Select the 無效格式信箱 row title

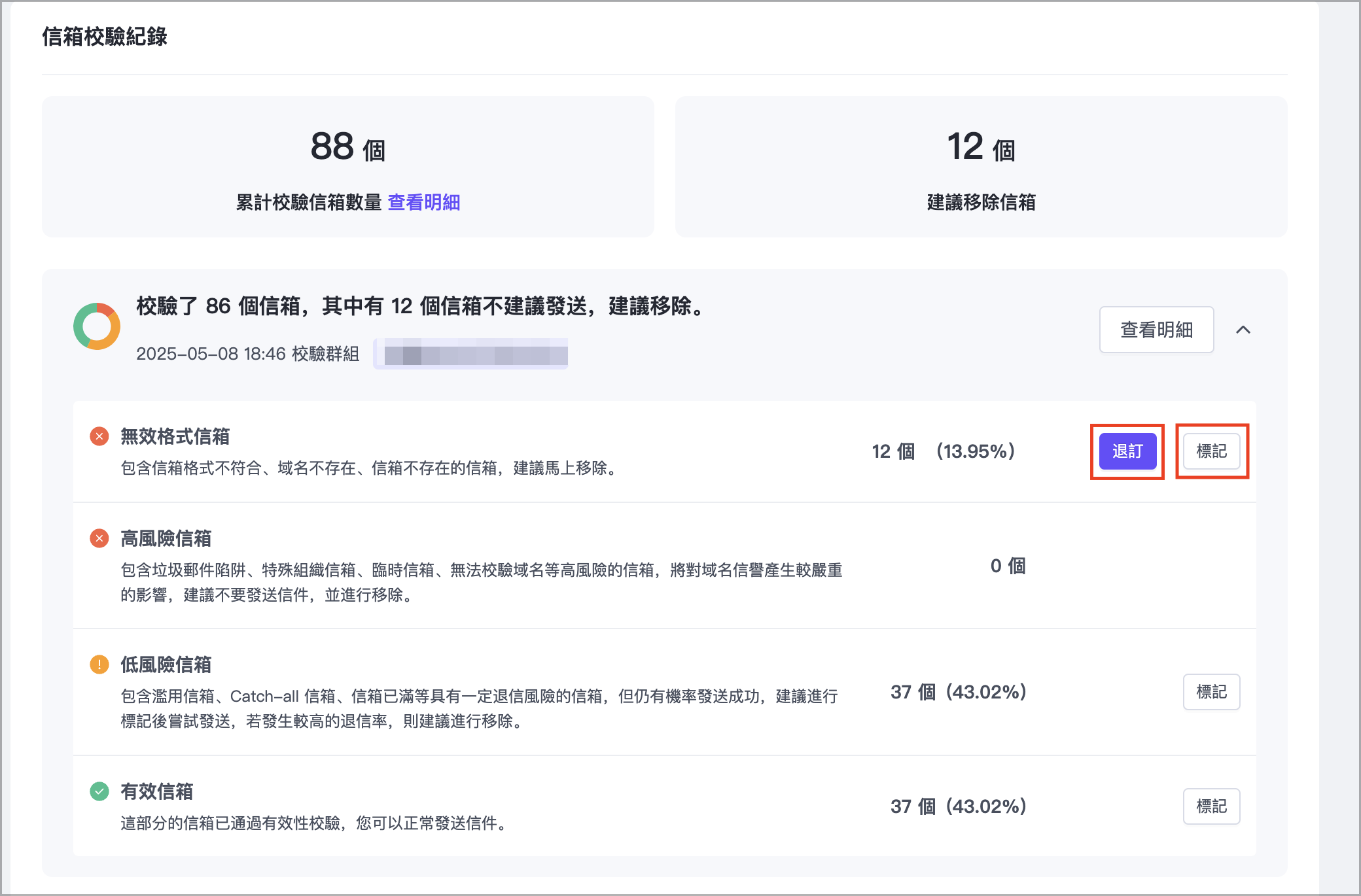tap(175, 436)
